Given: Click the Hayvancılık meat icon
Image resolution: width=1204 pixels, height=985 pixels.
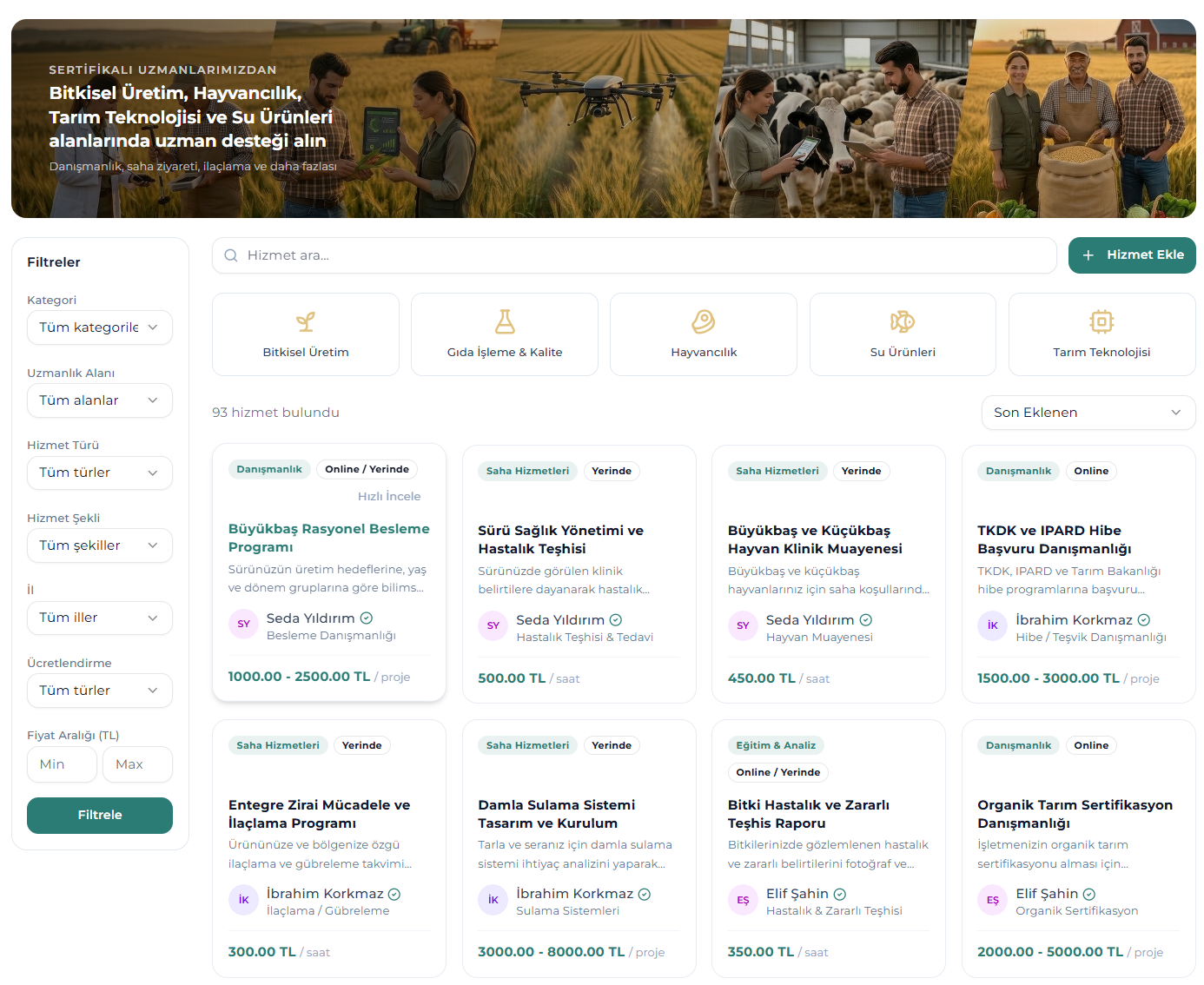Looking at the screenshot, I should tap(703, 322).
